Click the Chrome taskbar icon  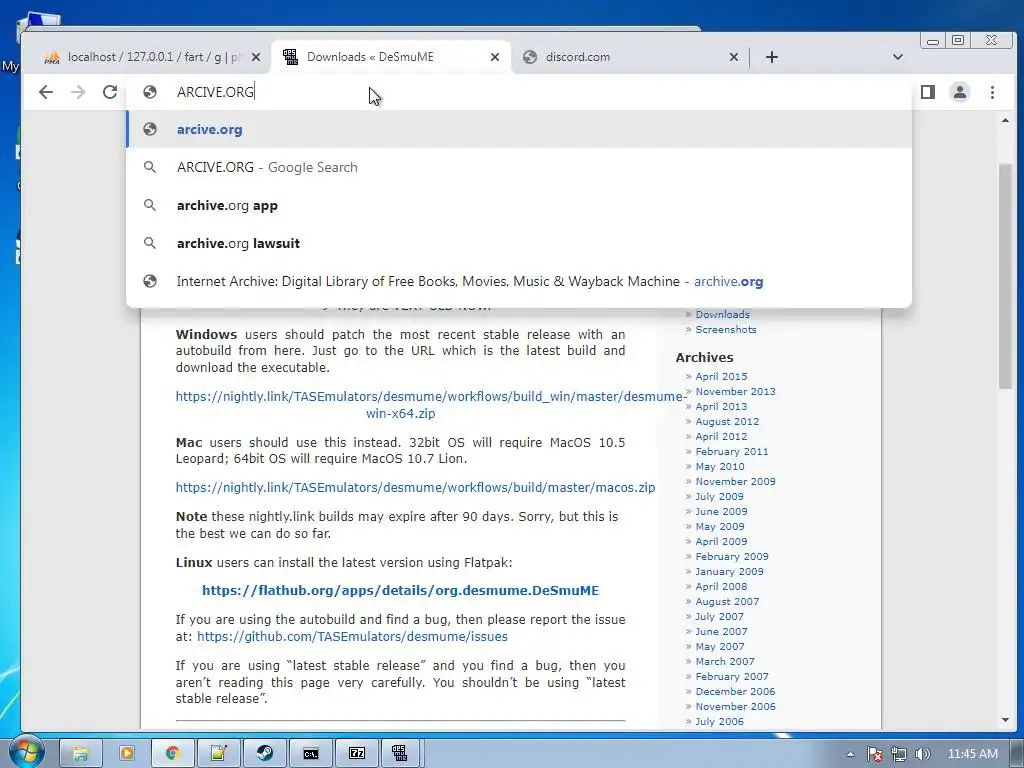(172, 754)
